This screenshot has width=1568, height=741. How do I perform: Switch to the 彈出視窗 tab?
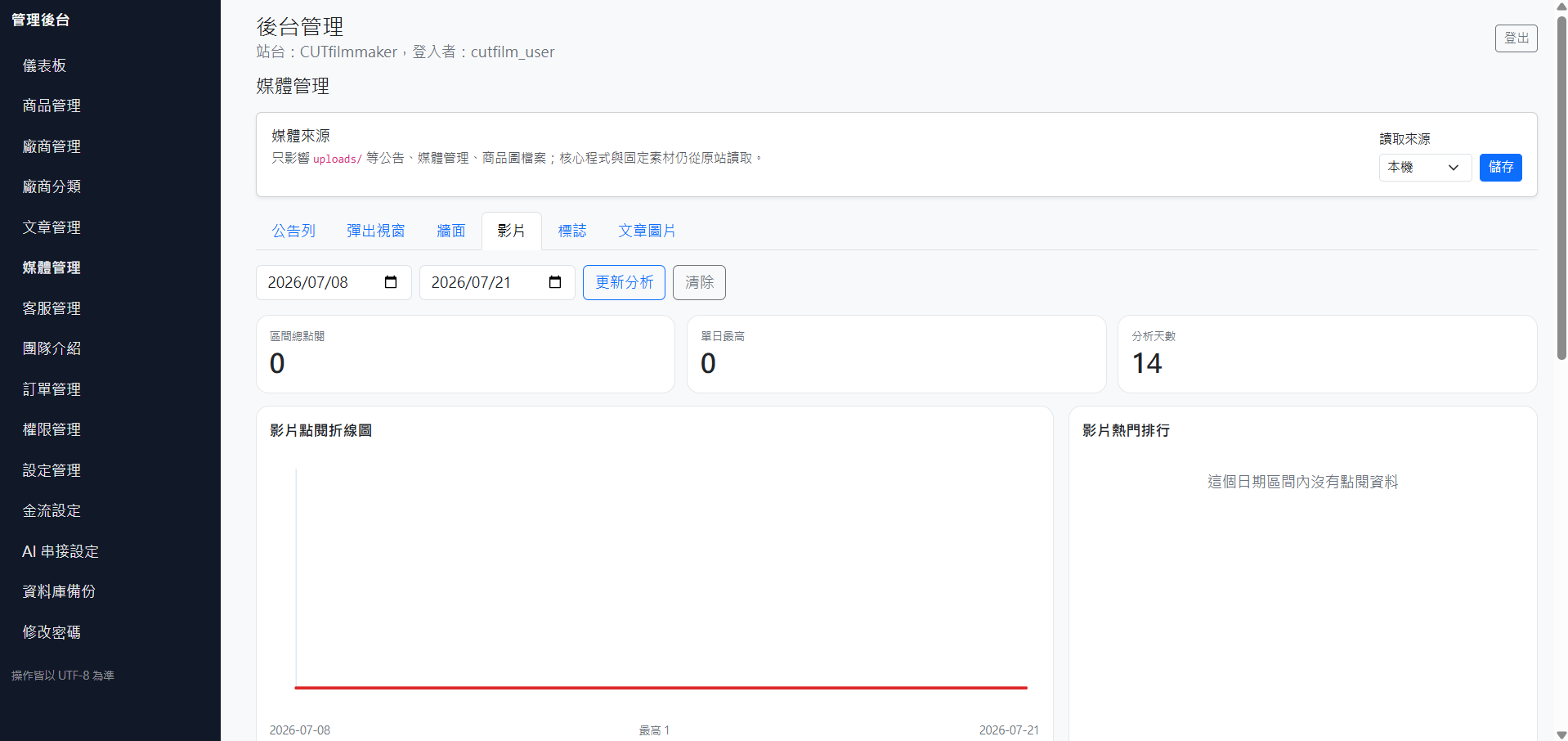pyautogui.click(x=376, y=231)
